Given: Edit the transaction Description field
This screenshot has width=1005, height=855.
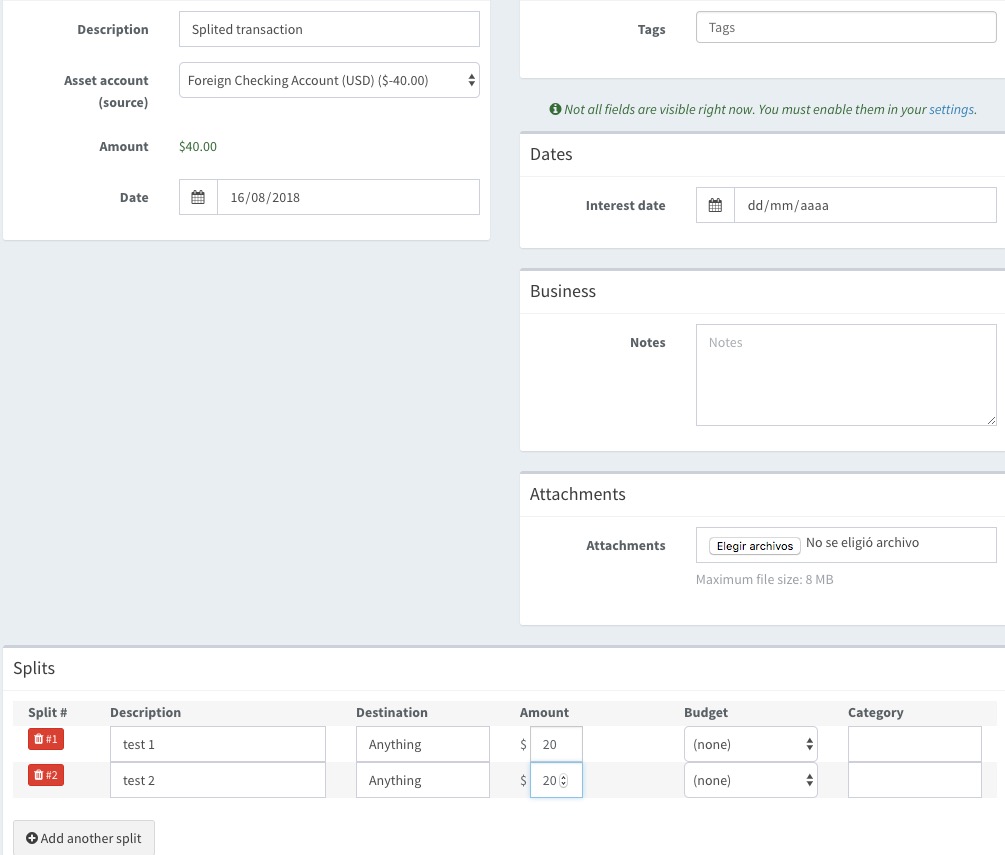Looking at the screenshot, I should coord(329,29).
